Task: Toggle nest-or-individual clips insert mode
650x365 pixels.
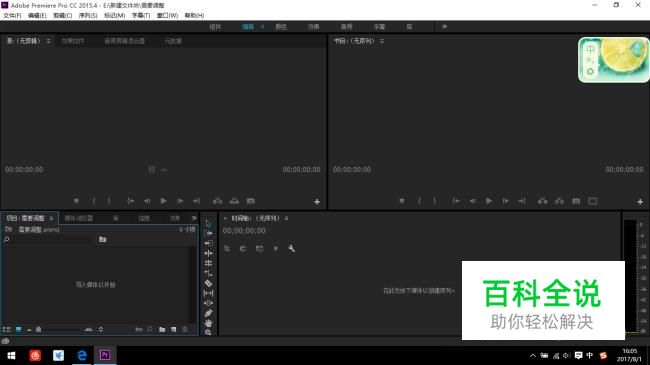Action: (227, 248)
